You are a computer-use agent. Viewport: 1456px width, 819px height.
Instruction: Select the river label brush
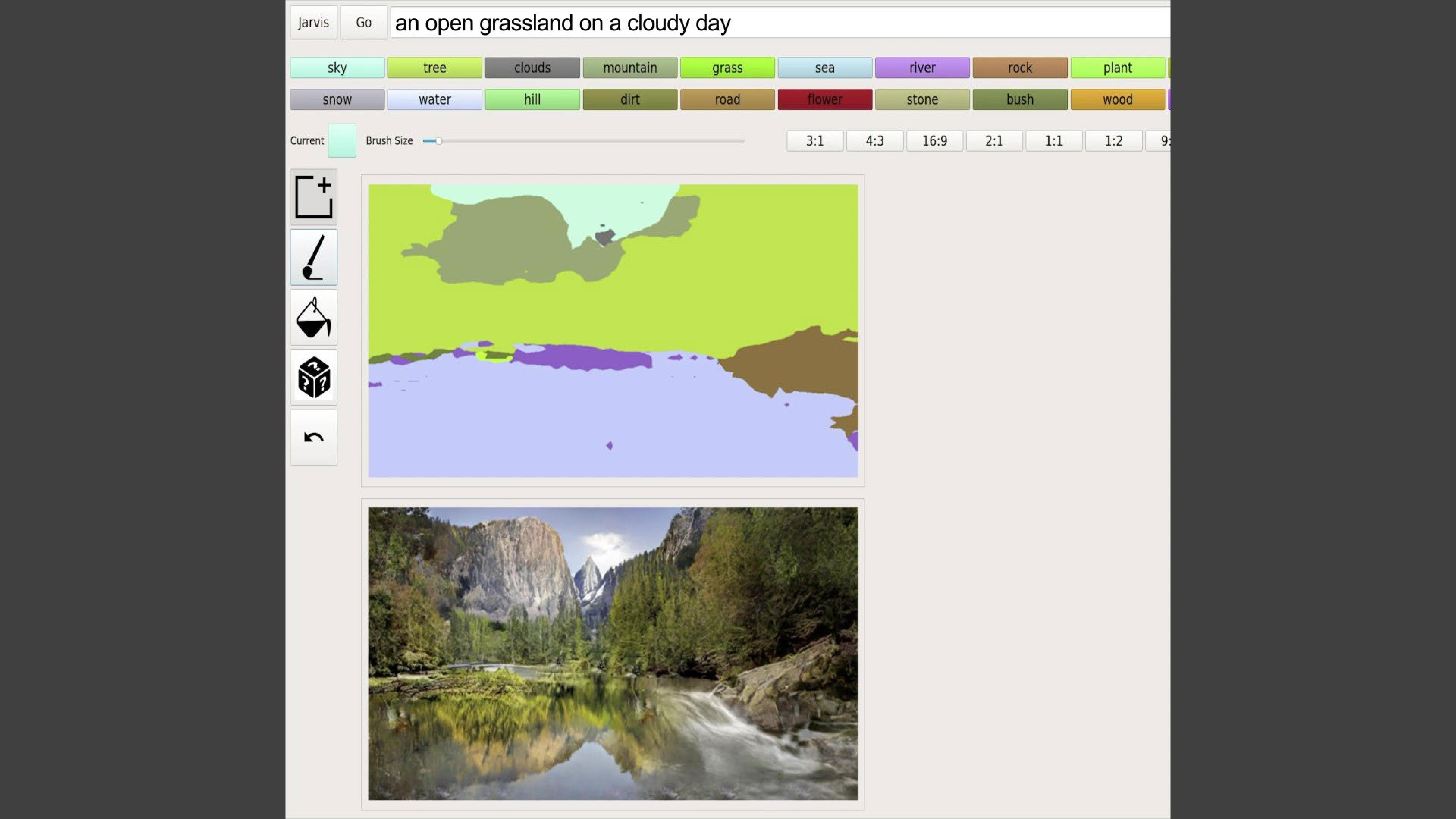pos(921,67)
